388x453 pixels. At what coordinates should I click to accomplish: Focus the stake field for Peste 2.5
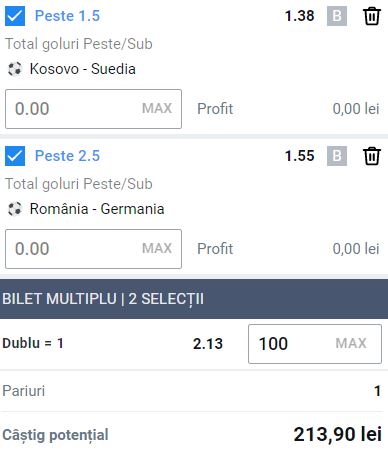click(x=93, y=249)
